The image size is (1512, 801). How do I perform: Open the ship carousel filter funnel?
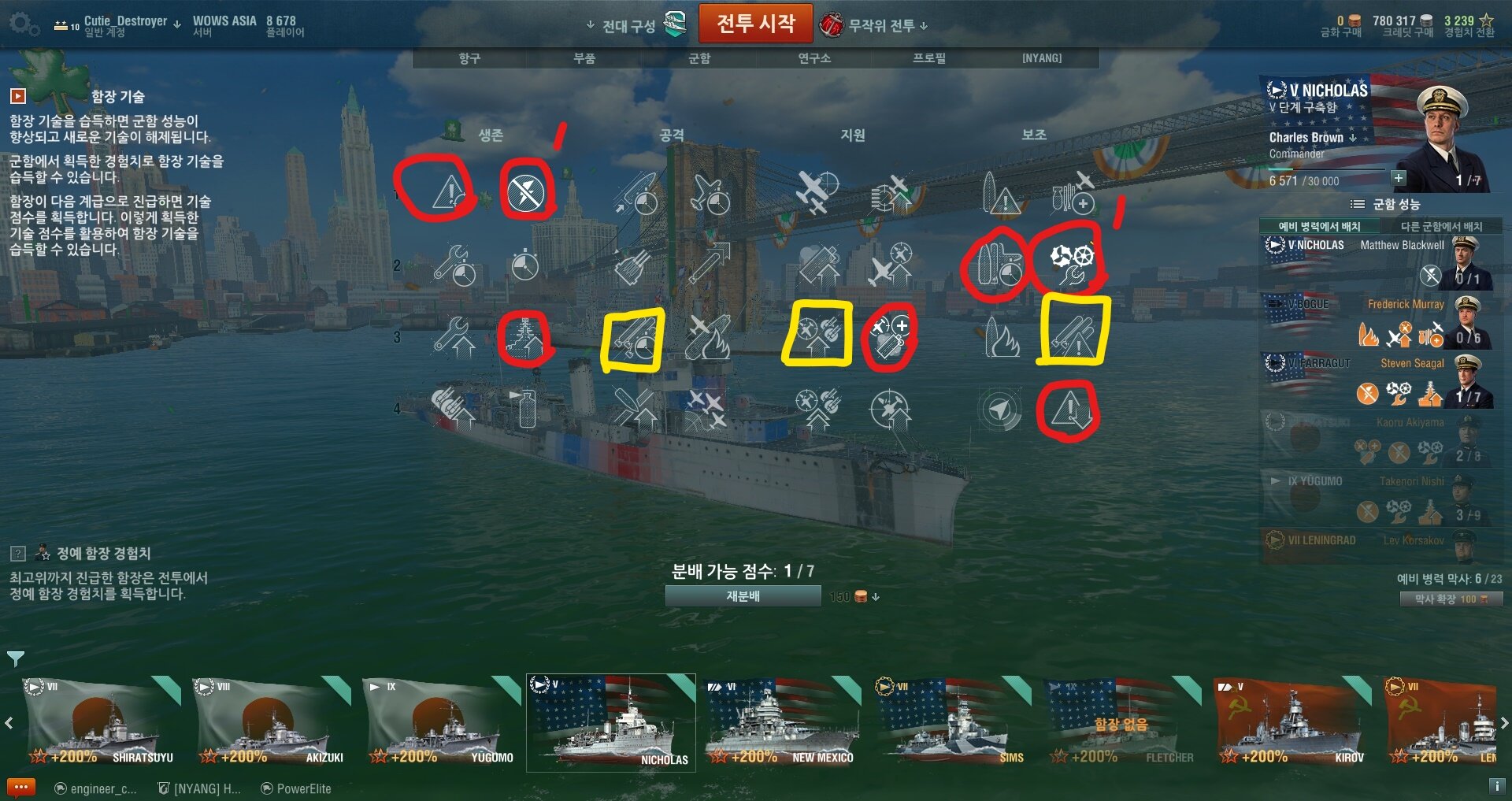pos(15,658)
